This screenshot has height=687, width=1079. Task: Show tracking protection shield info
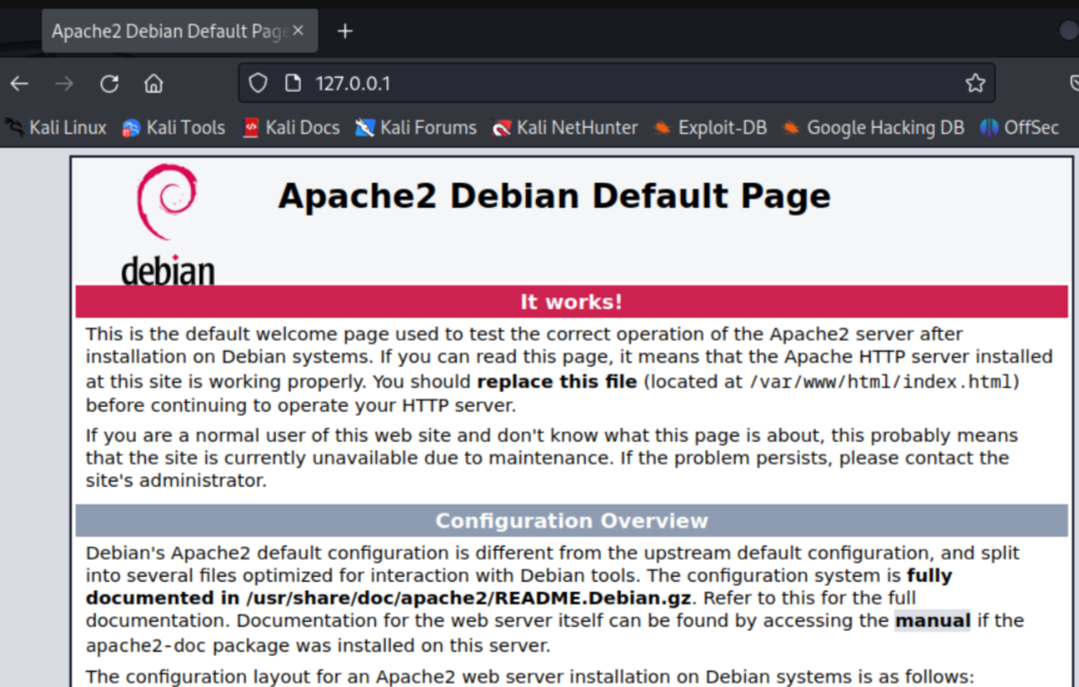tap(258, 83)
